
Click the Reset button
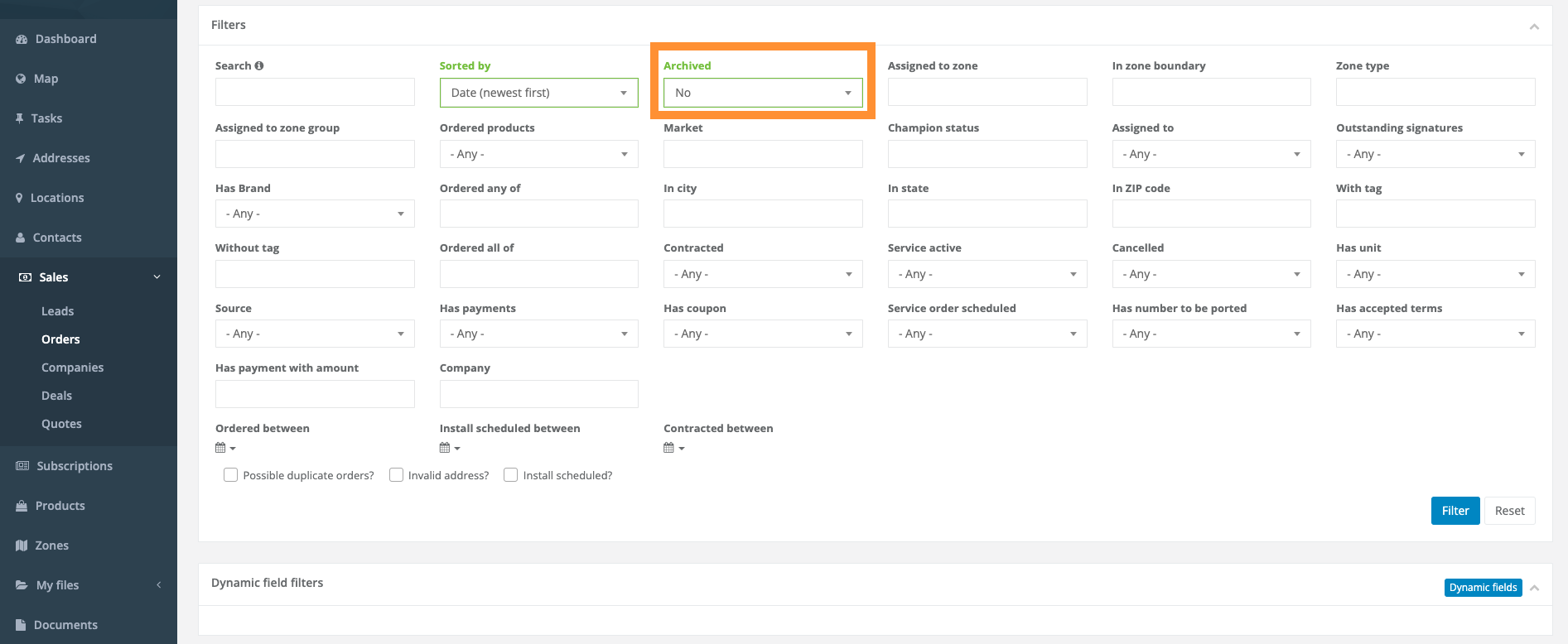coord(1509,511)
